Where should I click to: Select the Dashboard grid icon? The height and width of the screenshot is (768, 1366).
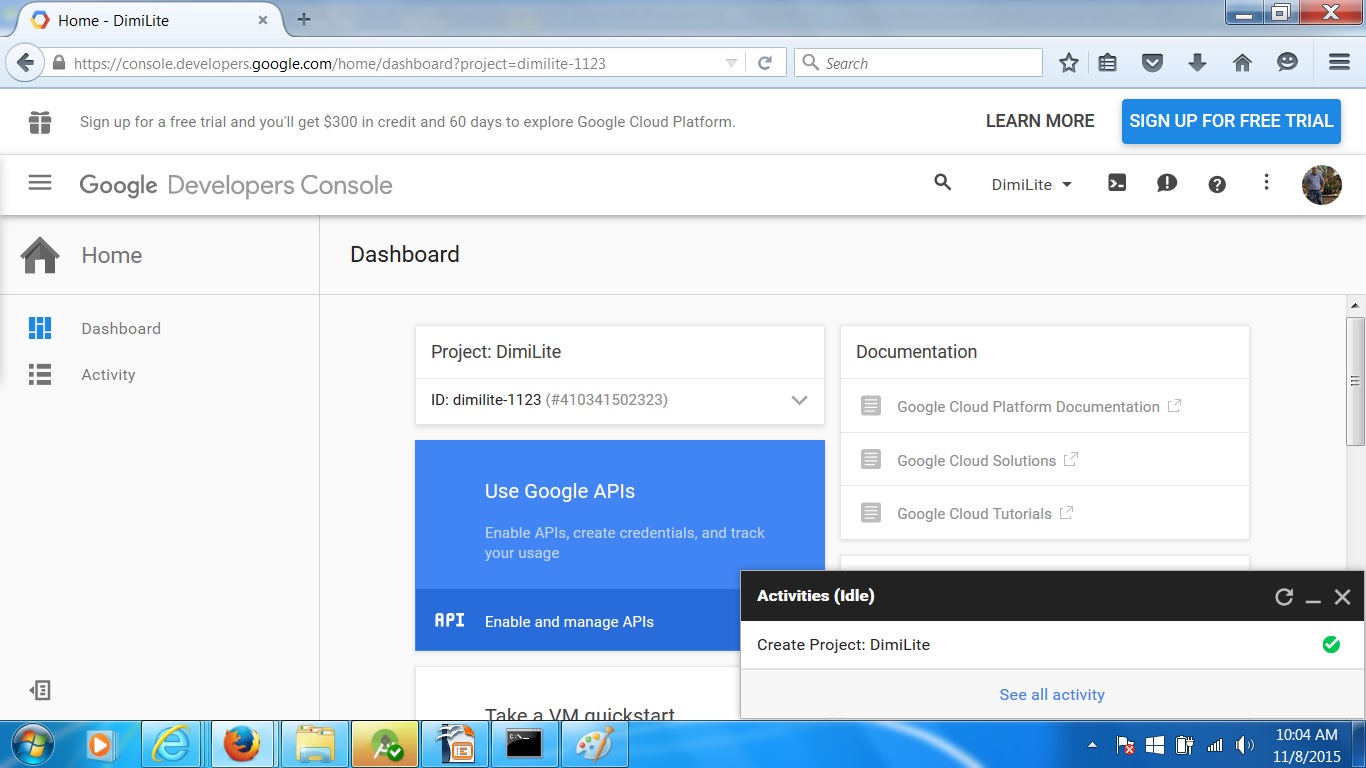[40, 328]
